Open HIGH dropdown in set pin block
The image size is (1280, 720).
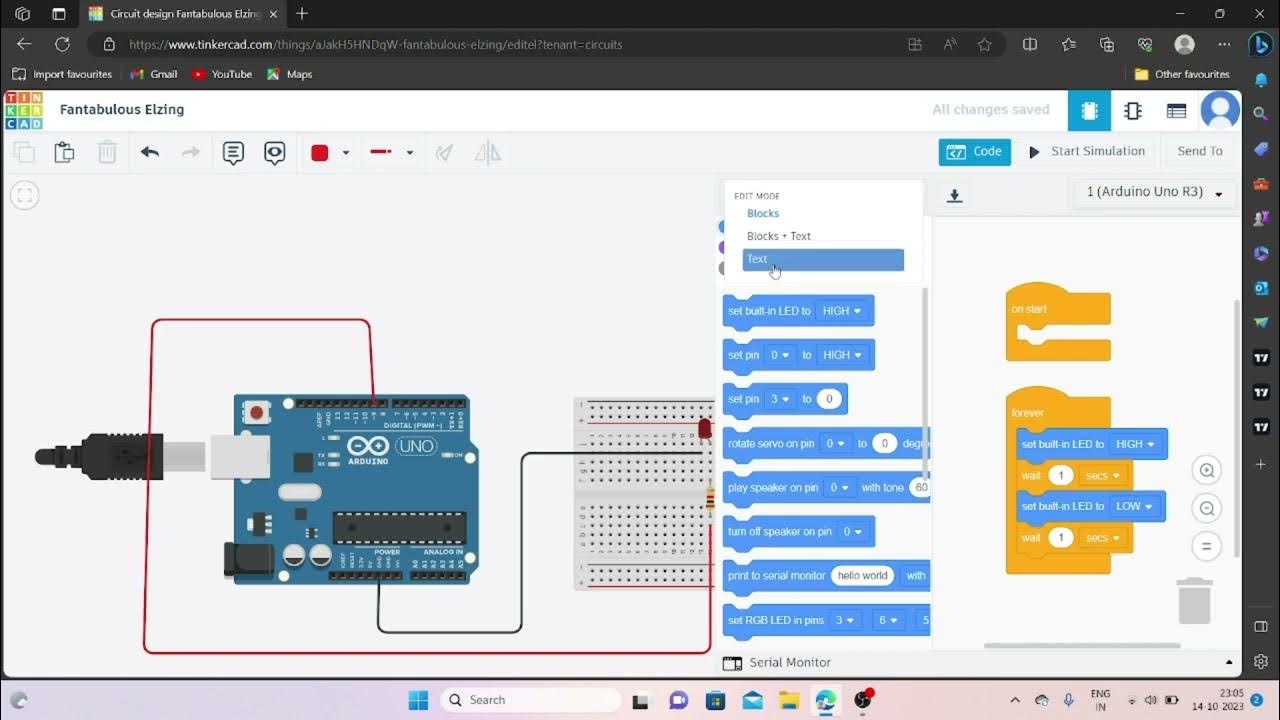click(842, 355)
